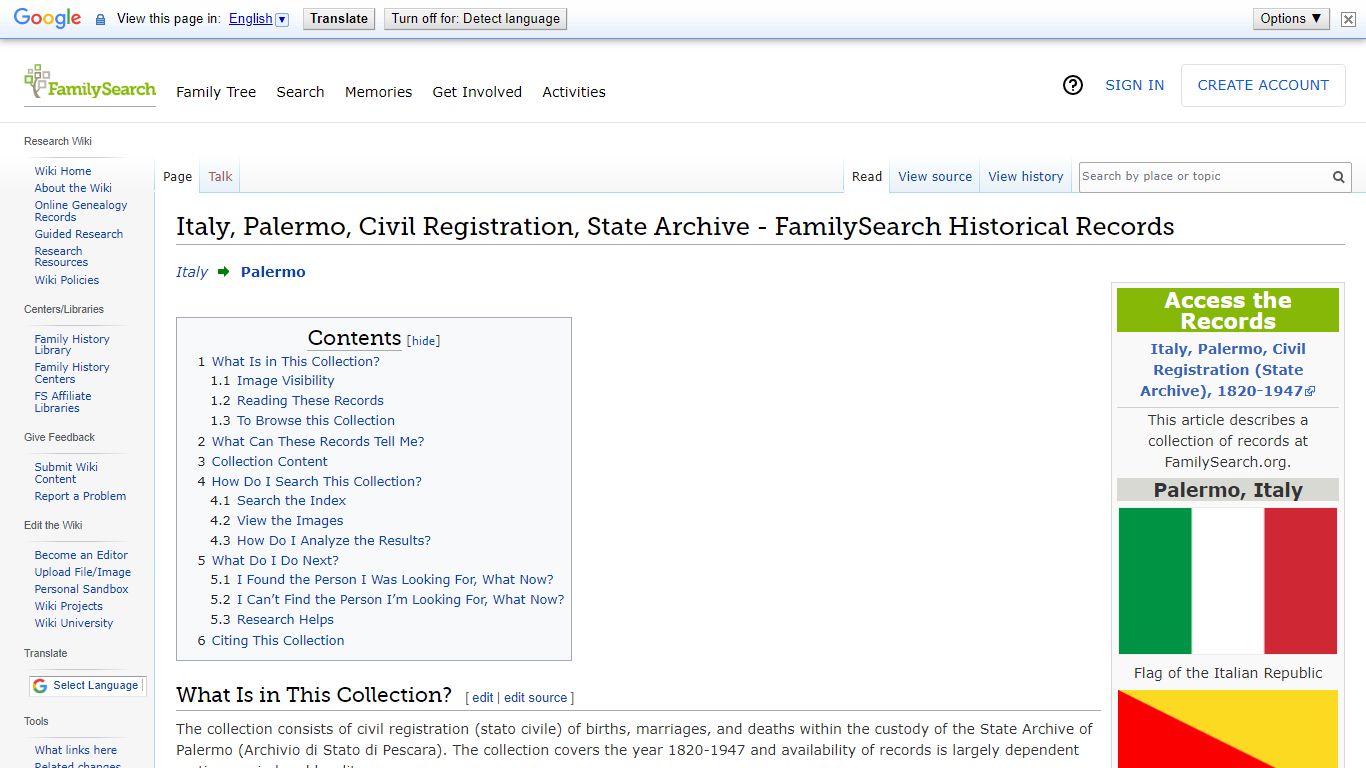Click the CREATE ACCOUNT button
1366x768 pixels.
1263,85
